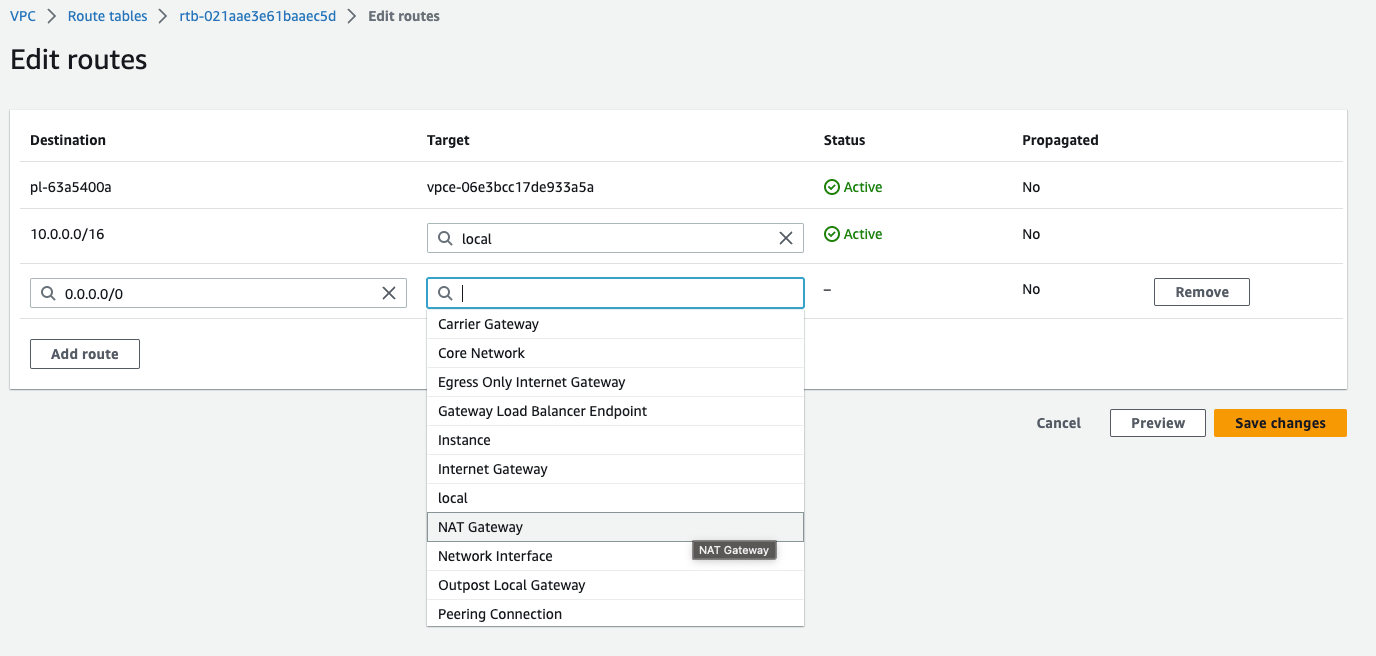The width and height of the screenshot is (1376, 656).
Task: Select NAT Gateway from target list
Action: 481,527
